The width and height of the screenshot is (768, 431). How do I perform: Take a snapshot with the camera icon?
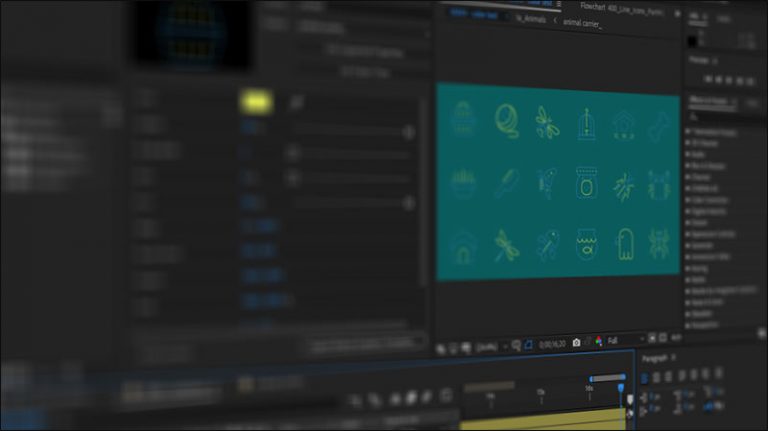(576, 343)
